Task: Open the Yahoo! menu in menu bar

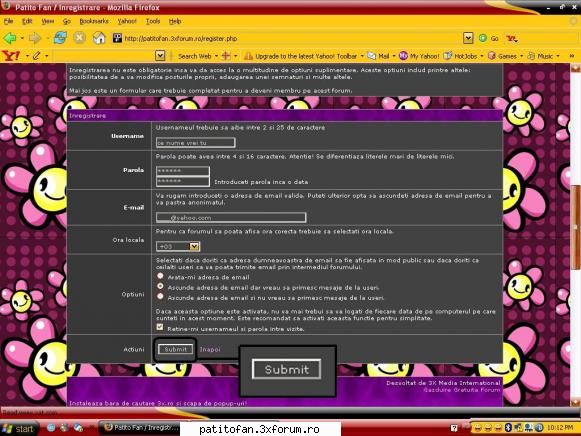Action: 127,21
